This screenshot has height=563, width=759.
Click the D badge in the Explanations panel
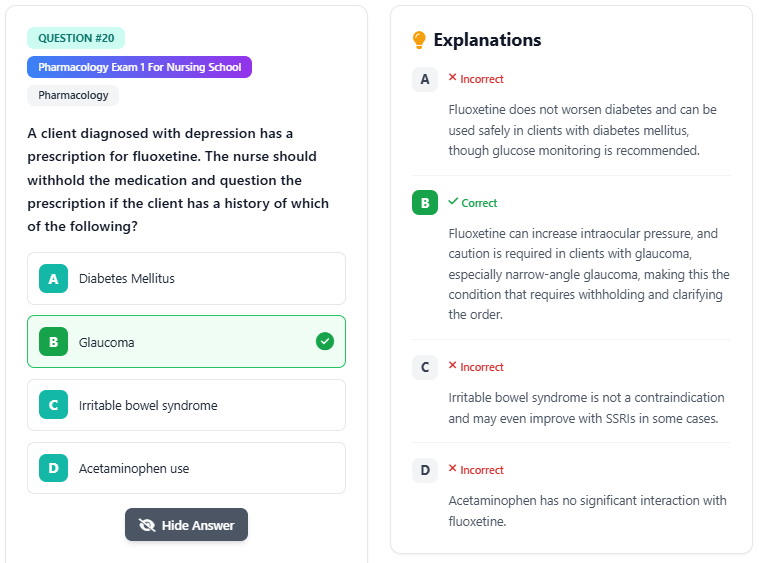[x=425, y=470]
